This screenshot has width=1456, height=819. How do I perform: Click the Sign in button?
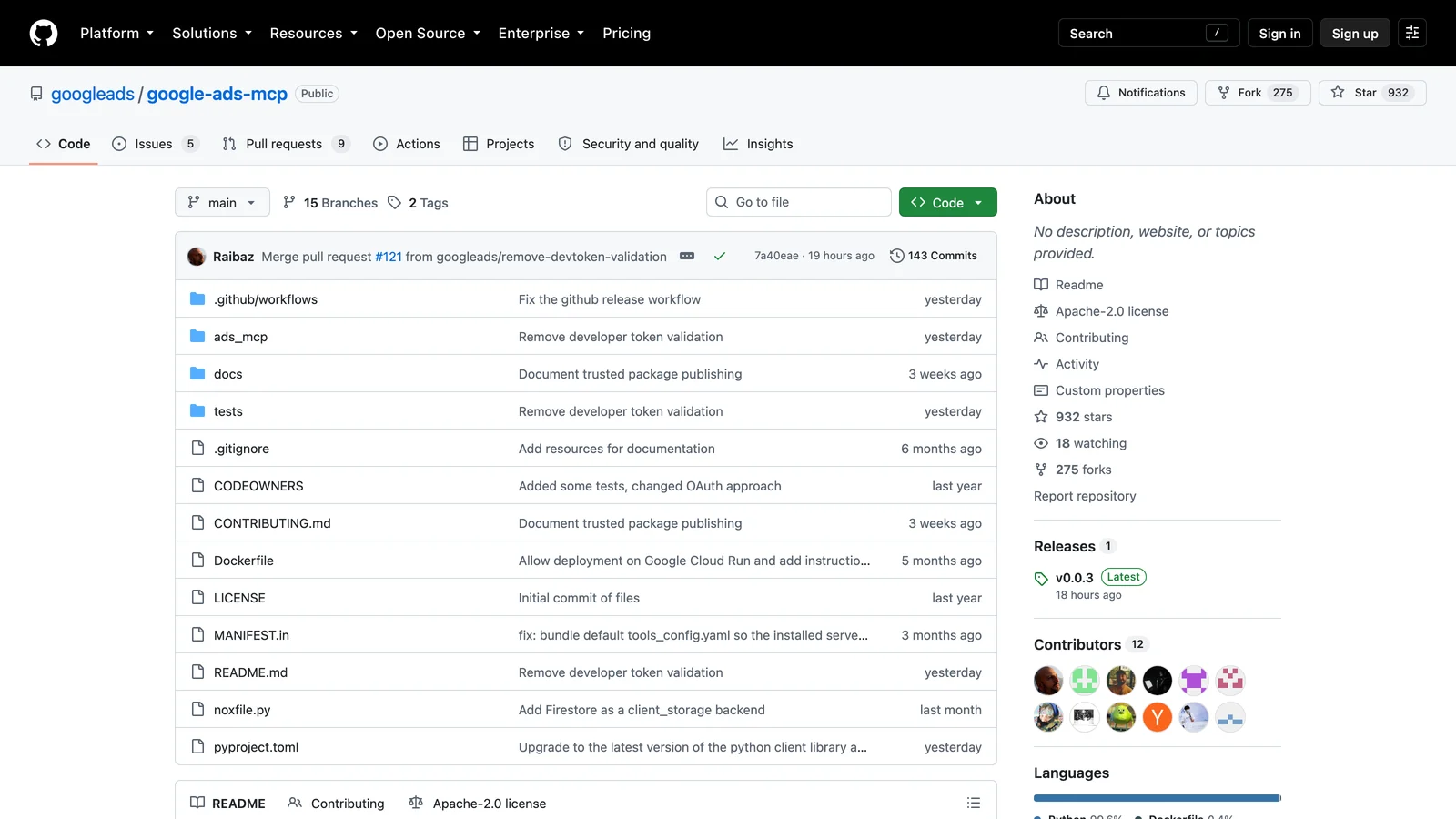(x=1279, y=33)
